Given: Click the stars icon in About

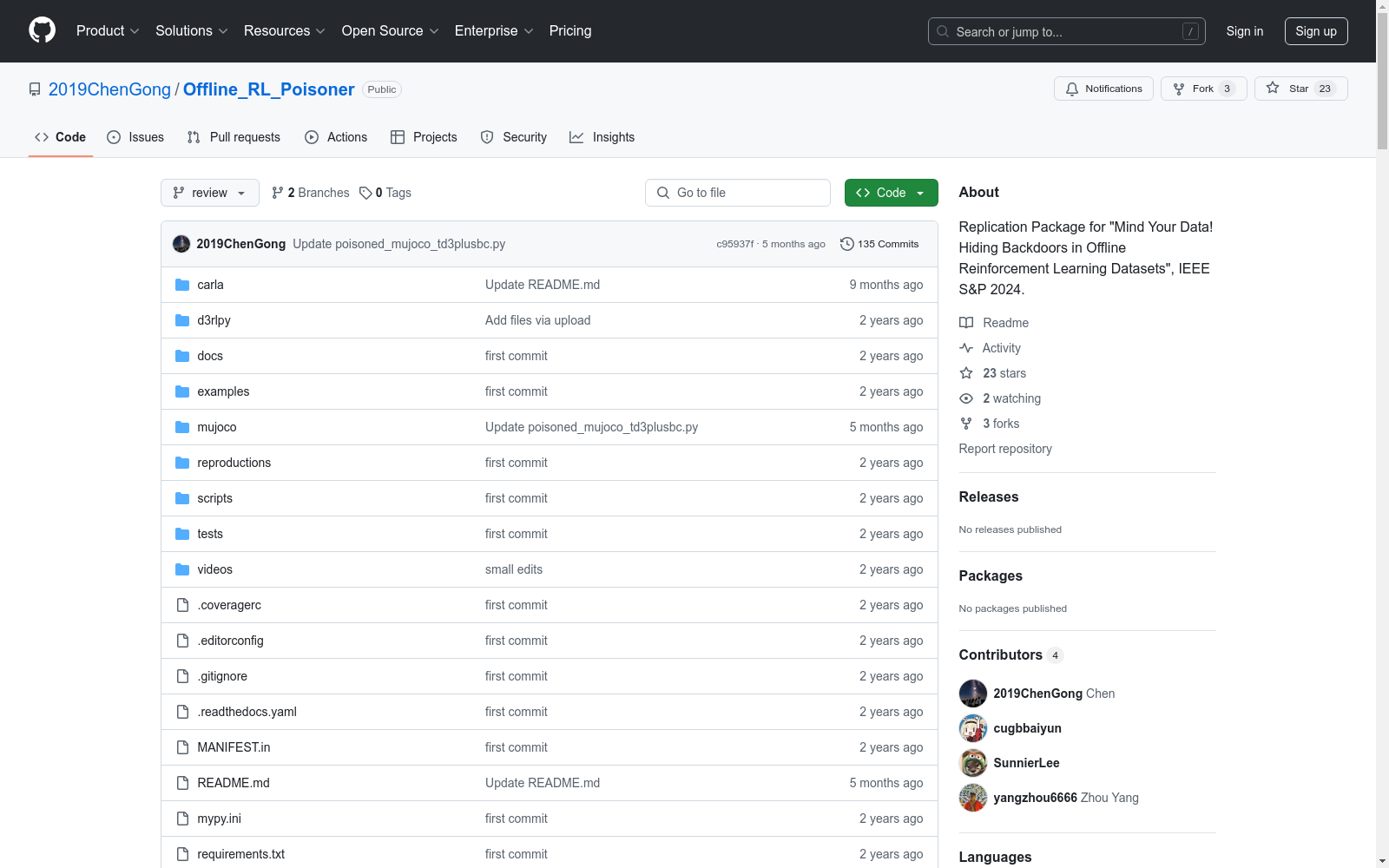Looking at the screenshot, I should click(966, 373).
